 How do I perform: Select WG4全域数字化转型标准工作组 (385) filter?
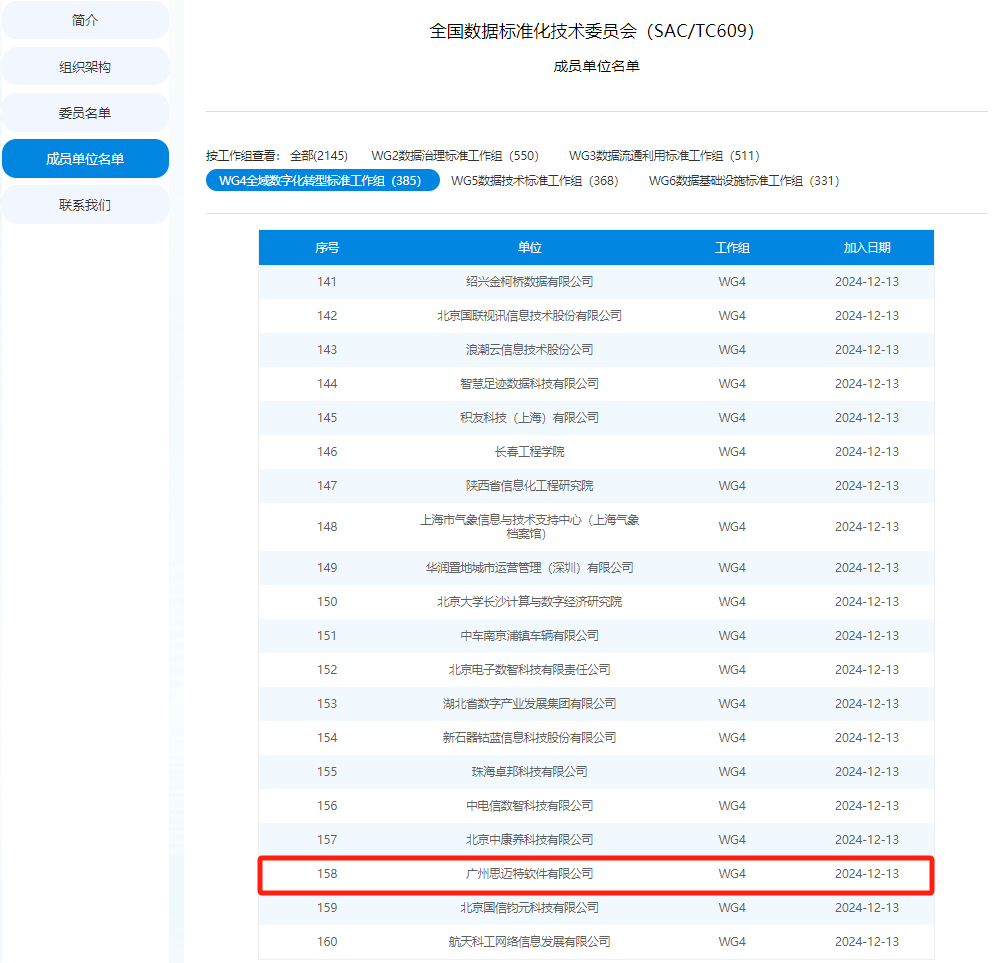tap(323, 180)
